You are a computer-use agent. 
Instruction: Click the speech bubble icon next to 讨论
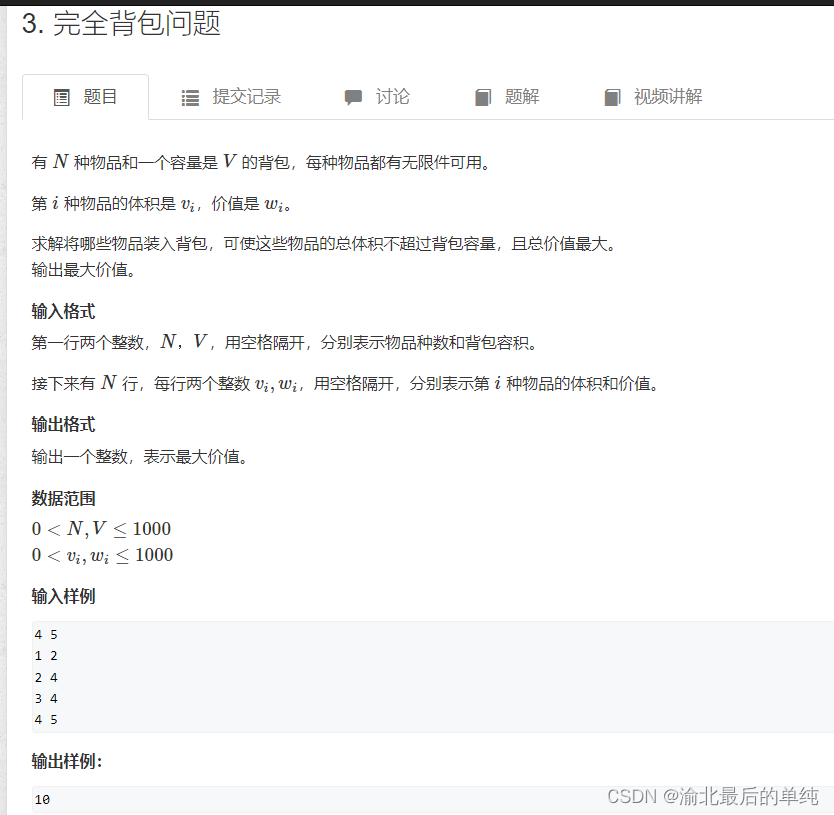354,97
